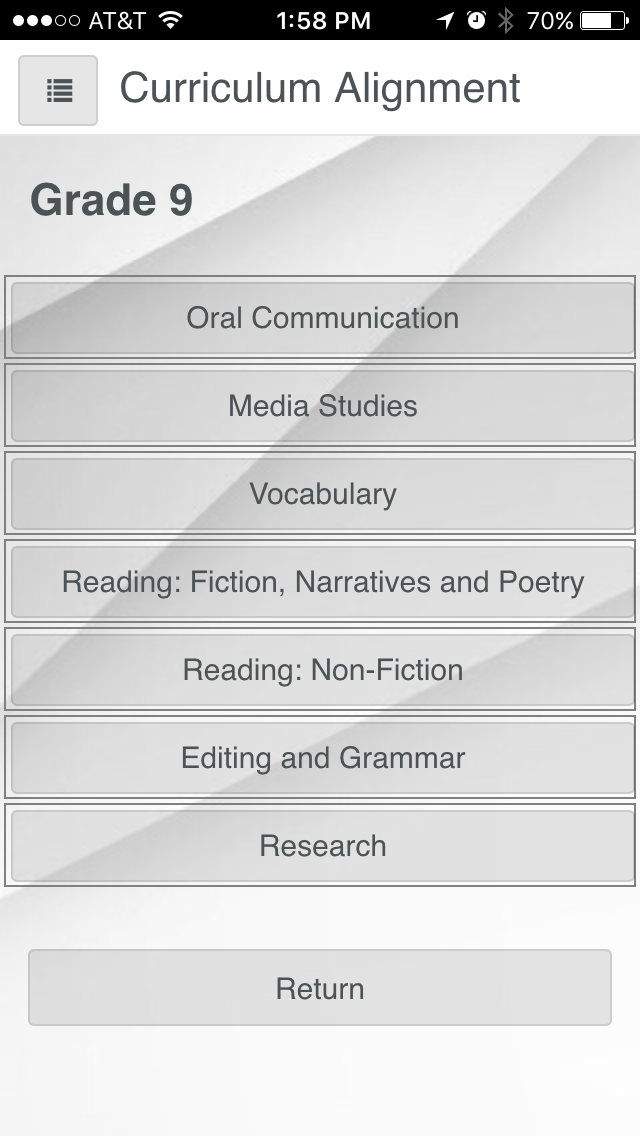Tap the battery indicator icon
Screen dimensions: 640x1136
(x=604, y=20)
